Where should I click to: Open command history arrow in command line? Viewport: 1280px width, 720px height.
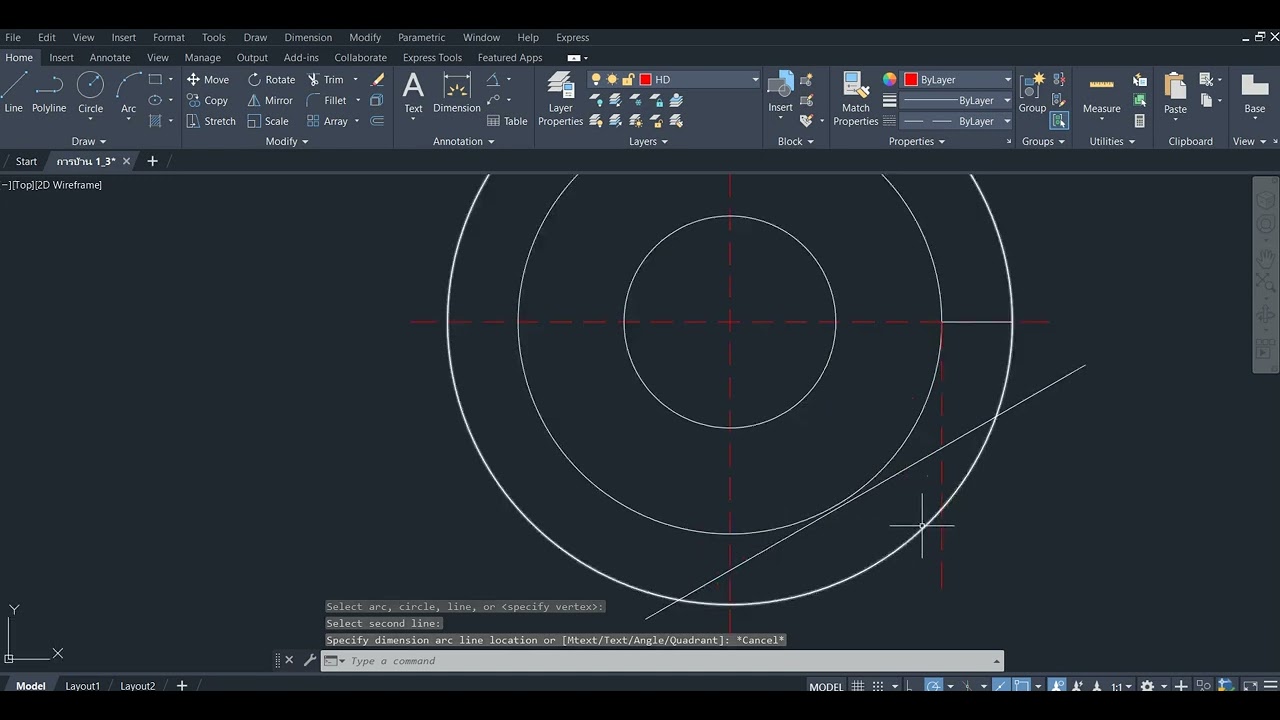click(x=996, y=660)
